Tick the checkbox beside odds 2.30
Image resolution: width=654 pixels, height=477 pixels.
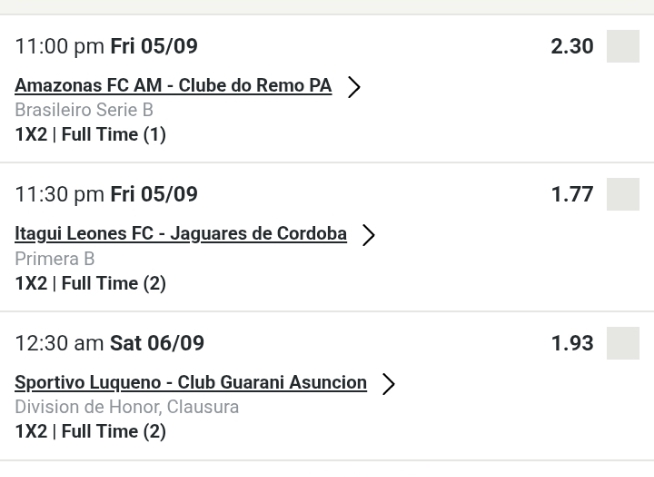(x=623, y=46)
